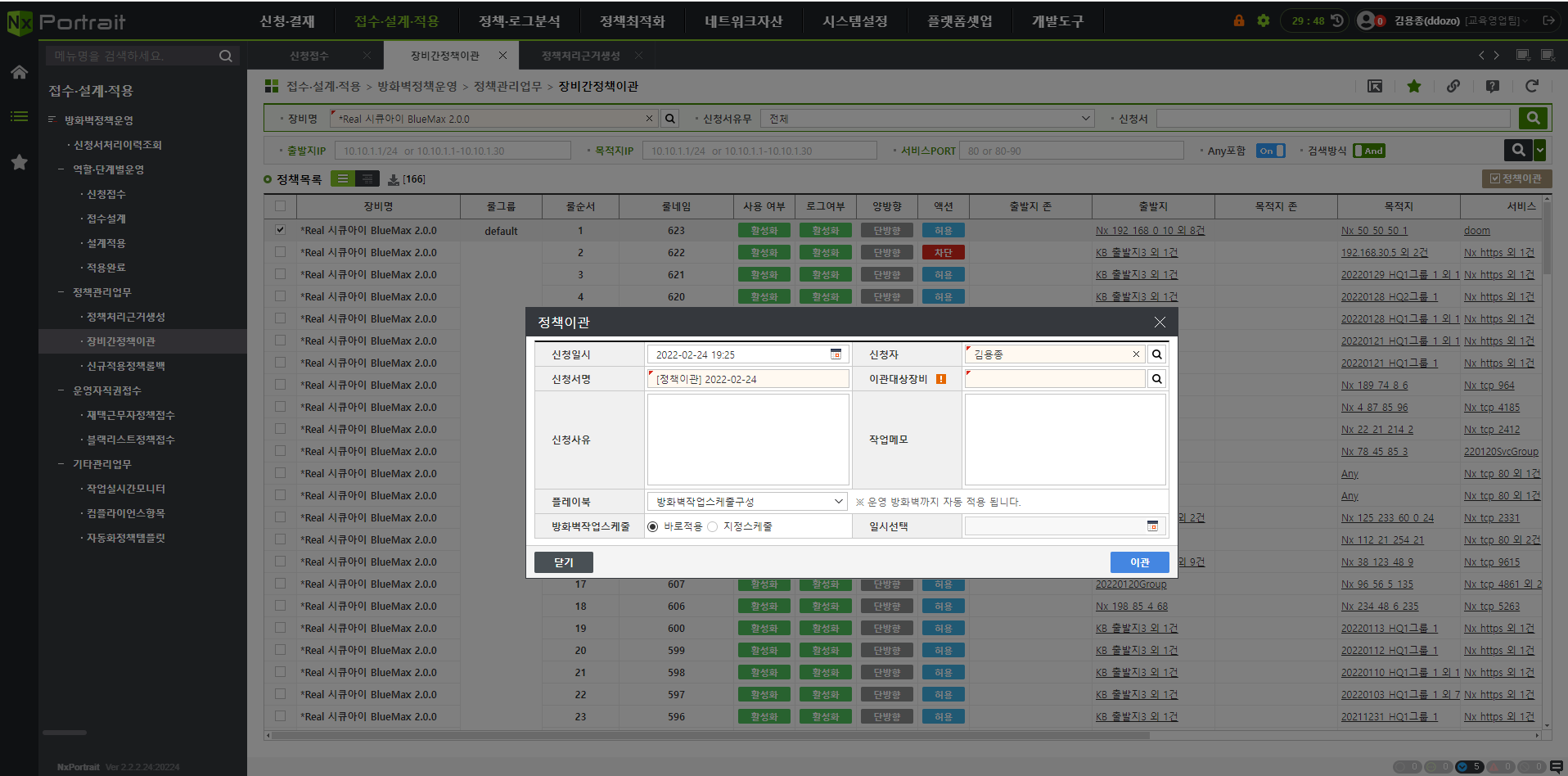Open the 정책·로그분석 top menu
Image resolution: width=1568 pixels, height=776 pixels.
pyautogui.click(x=519, y=21)
